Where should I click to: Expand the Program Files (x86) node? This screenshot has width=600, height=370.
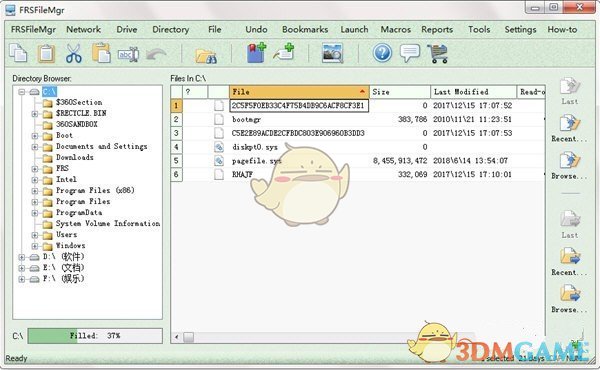[35, 191]
